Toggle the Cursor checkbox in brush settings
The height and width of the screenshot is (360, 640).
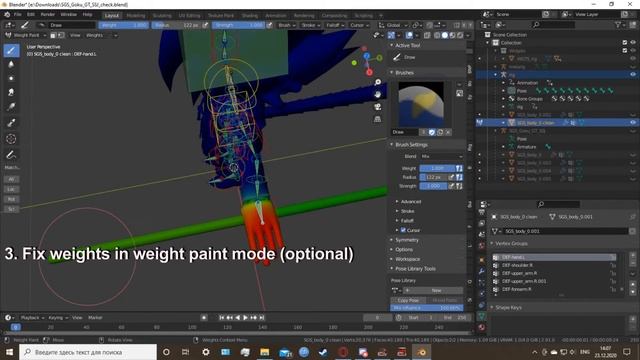[403, 230]
